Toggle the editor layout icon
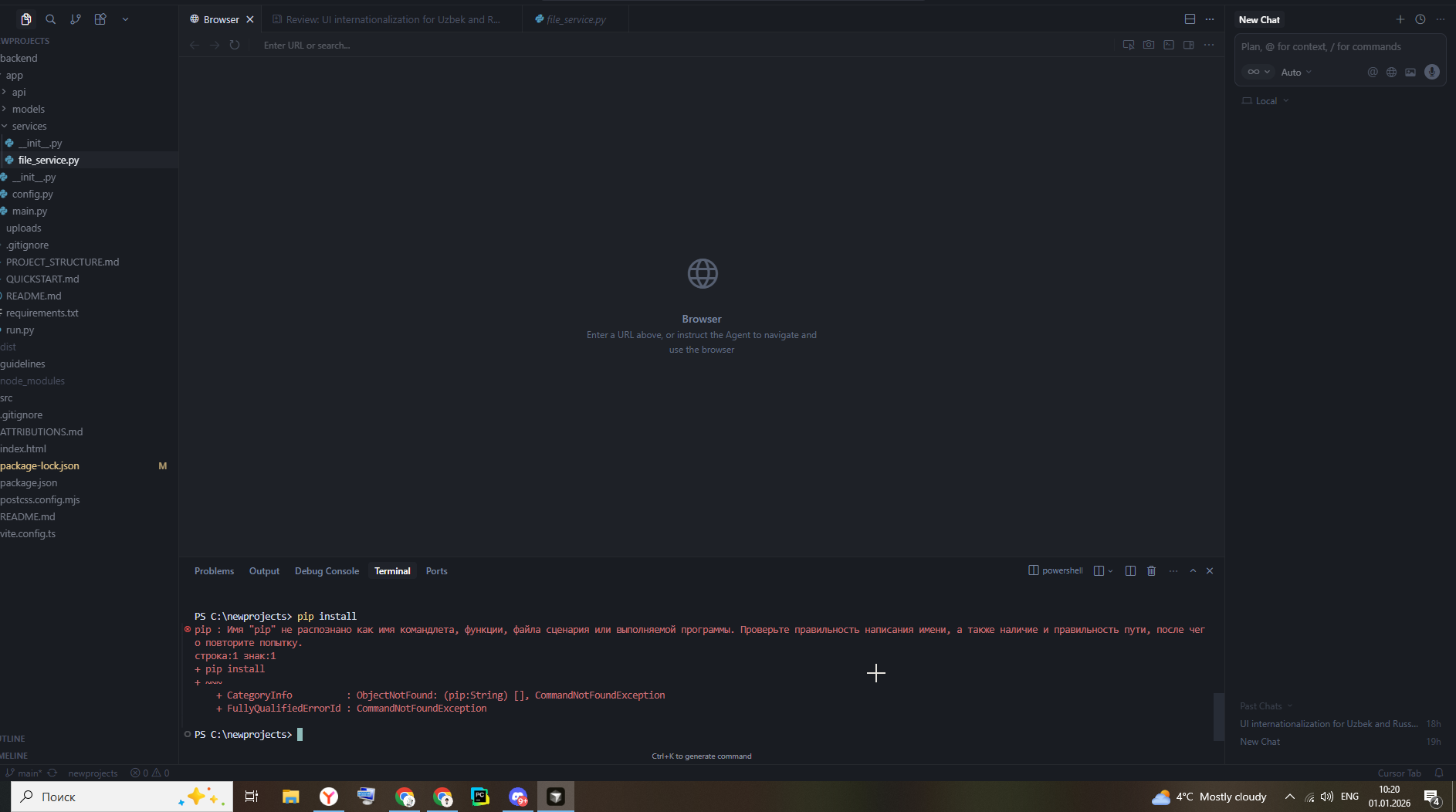 1190,19
